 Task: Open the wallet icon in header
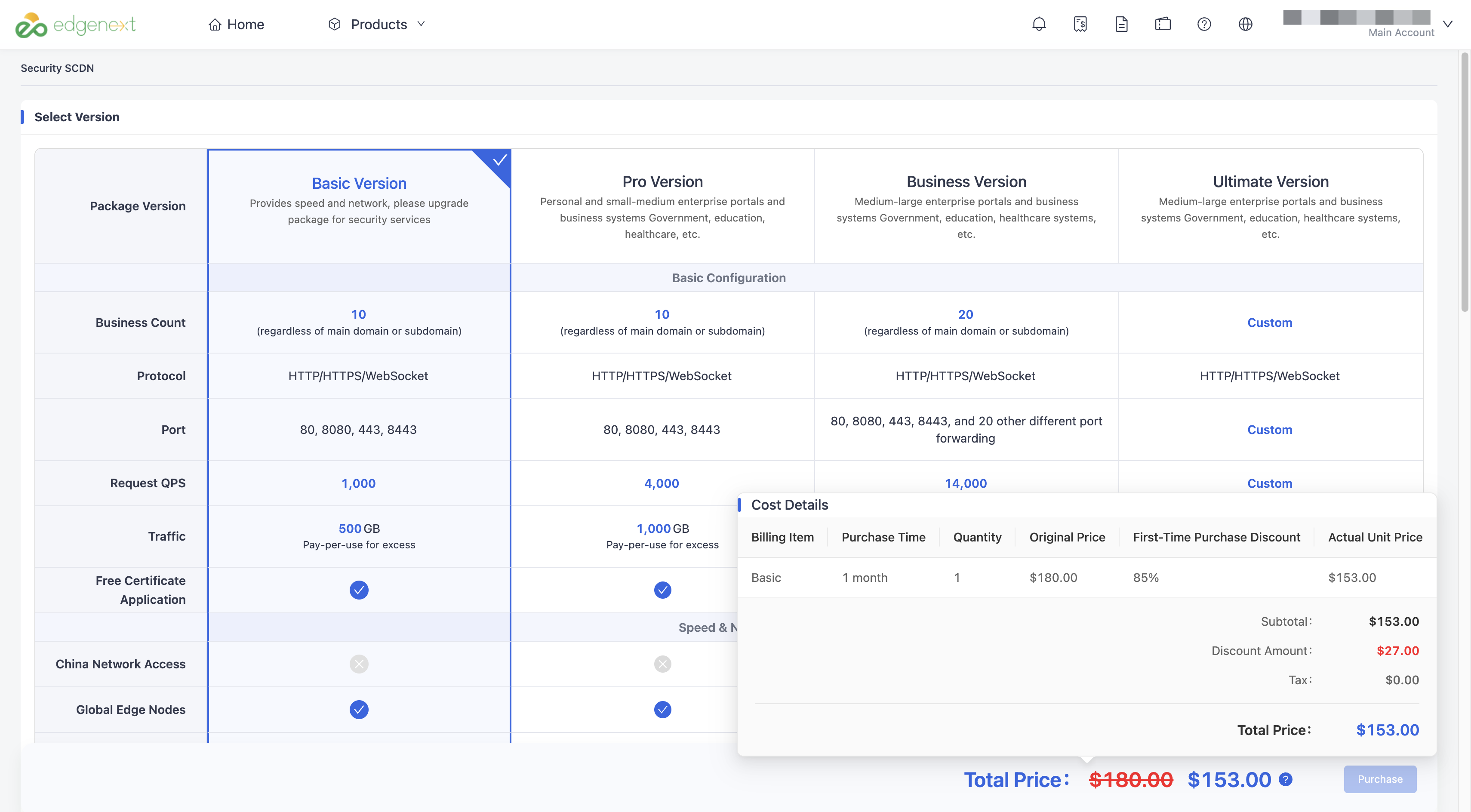(x=1163, y=24)
